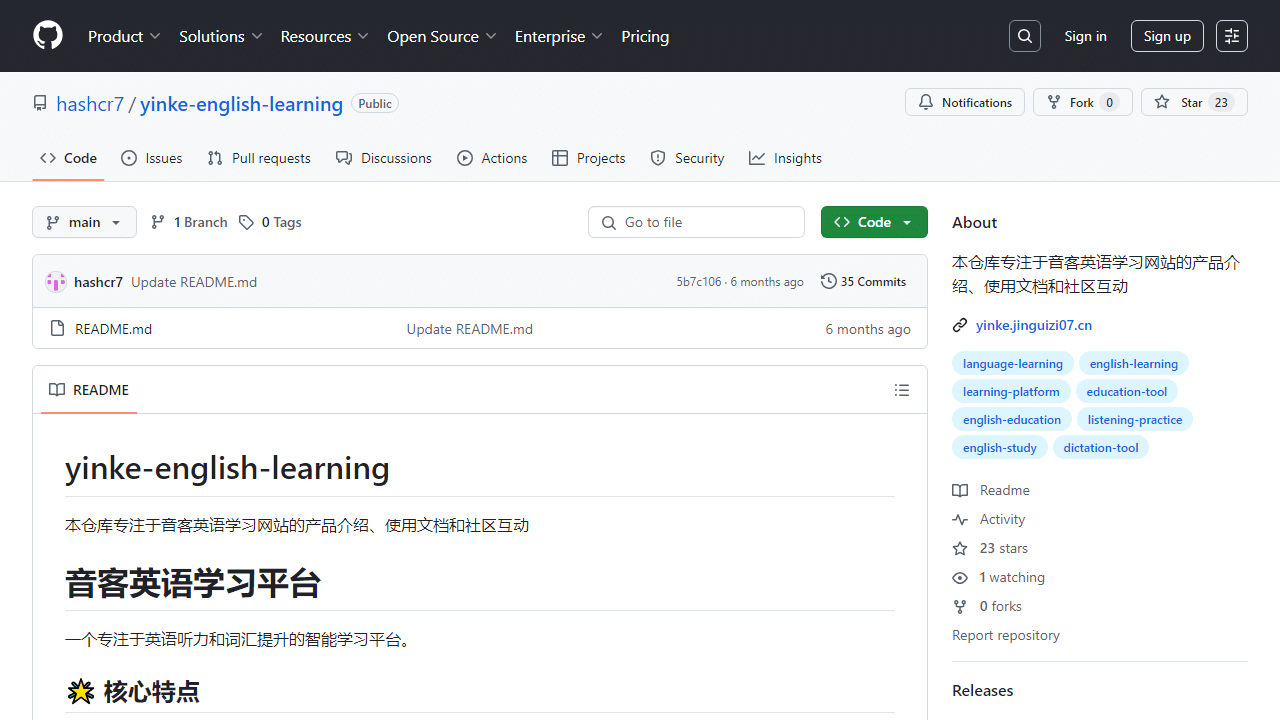Open README.md row's Update README.md commit message
Viewport: 1280px width, 720px height.
point(470,329)
